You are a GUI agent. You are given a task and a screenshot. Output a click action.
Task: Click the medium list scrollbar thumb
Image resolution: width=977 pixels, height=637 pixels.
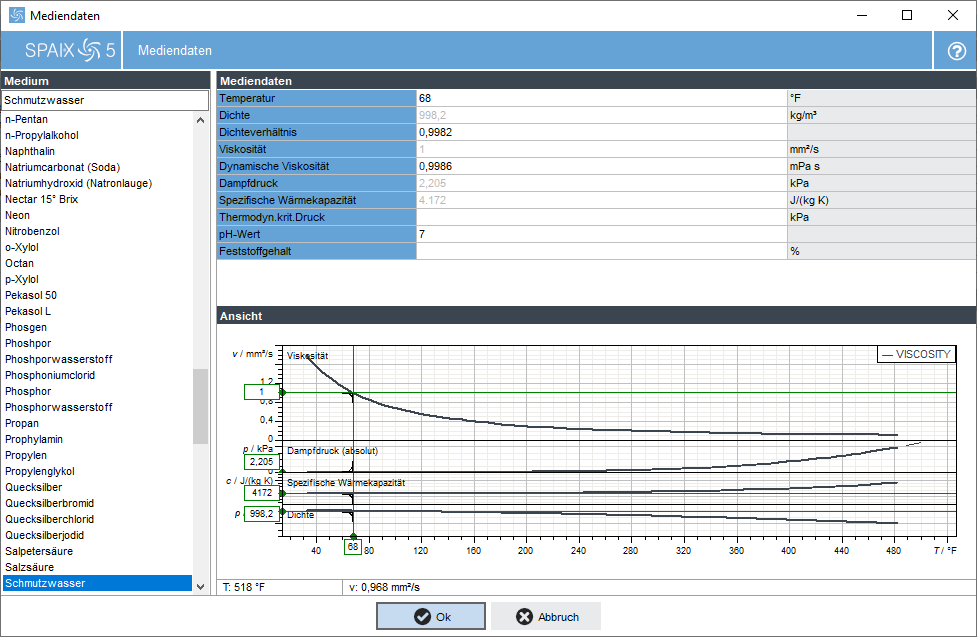click(x=200, y=406)
